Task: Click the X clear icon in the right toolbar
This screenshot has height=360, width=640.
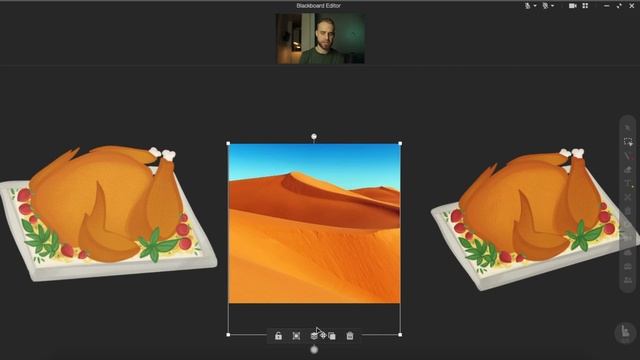Action: pyautogui.click(x=628, y=198)
